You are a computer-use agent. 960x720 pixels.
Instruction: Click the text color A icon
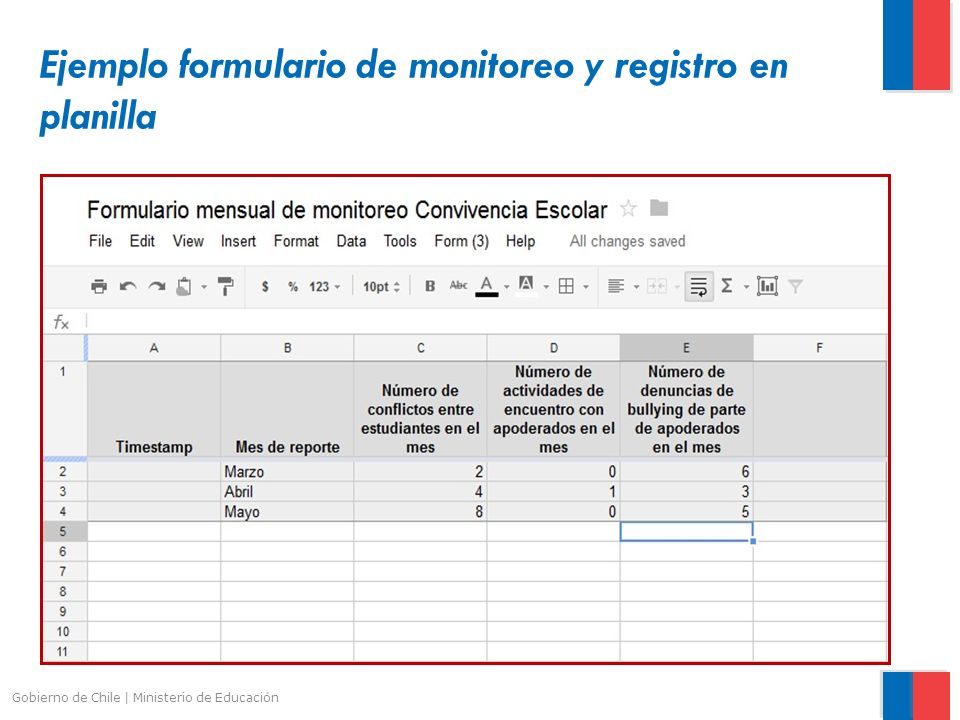point(486,286)
